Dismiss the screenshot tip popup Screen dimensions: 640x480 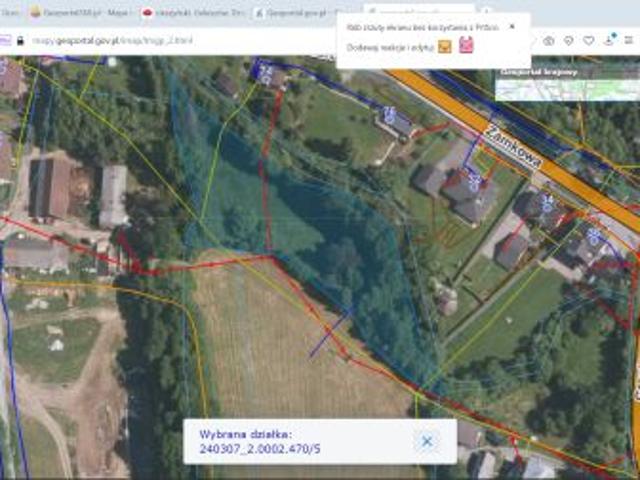pyautogui.click(x=512, y=27)
